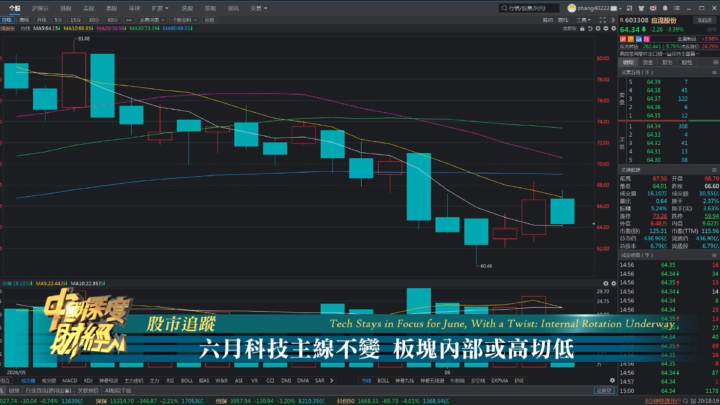Click the add-to-watchlist button beside 603308
Viewport: 720px width, 405px height.
(x=704, y=20)
